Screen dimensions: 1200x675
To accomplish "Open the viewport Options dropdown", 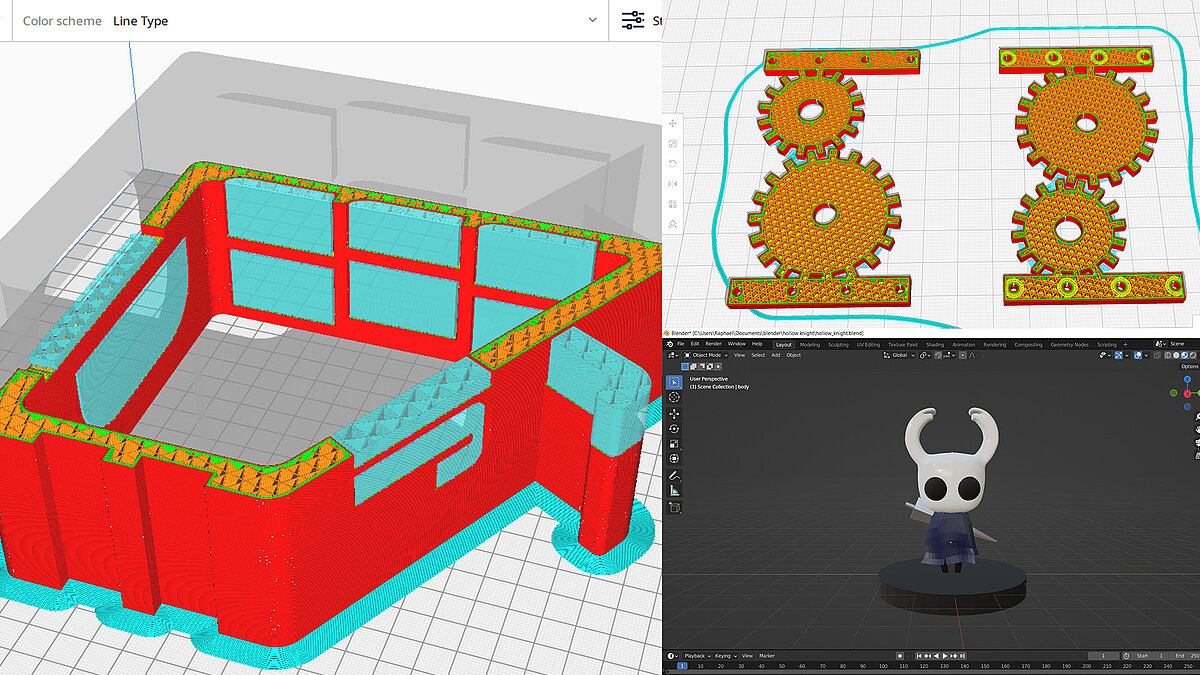I will pos(1189,367).
